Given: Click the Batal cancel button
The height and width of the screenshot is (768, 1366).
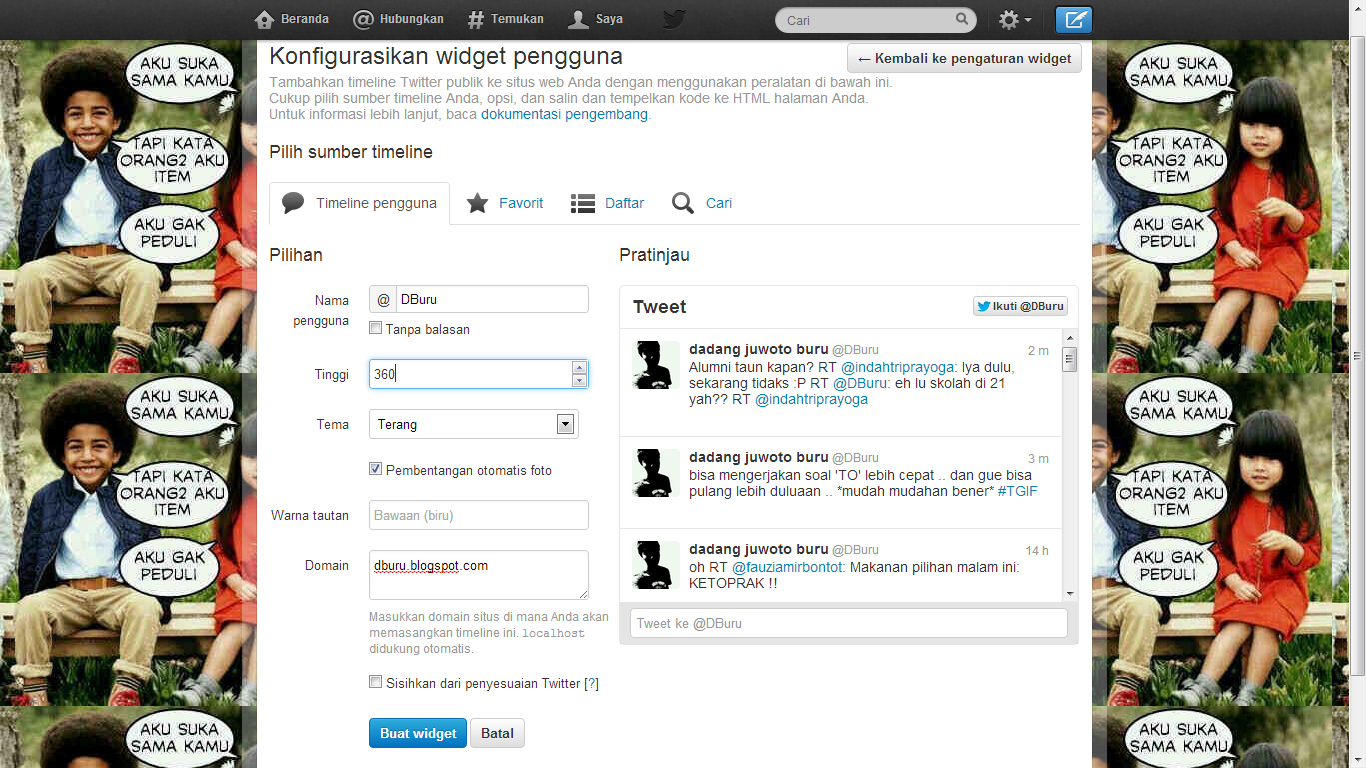Looking at the screenshot, I should coord(497,733).
